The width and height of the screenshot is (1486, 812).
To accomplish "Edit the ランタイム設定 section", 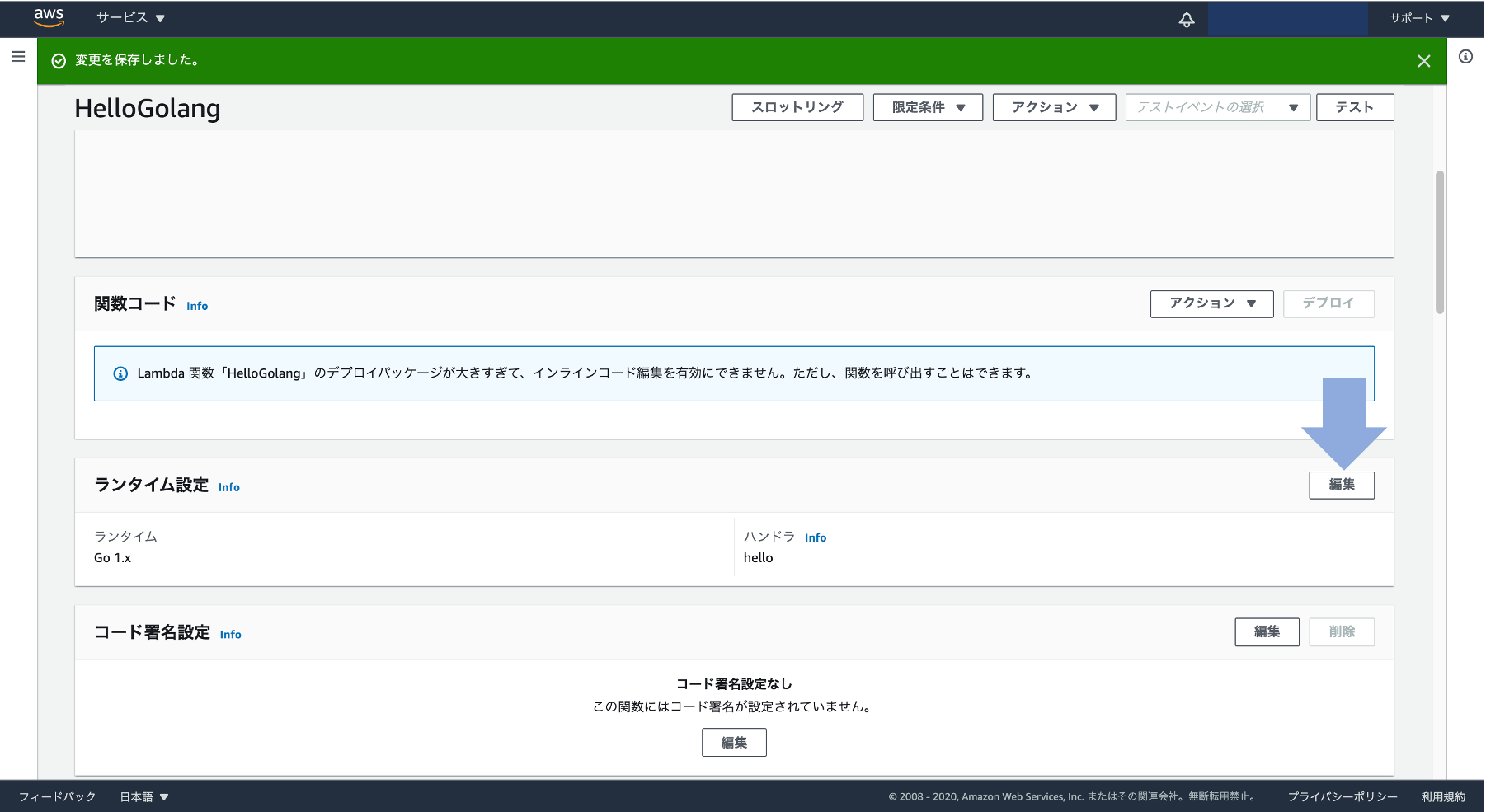I will (1341, 485).
